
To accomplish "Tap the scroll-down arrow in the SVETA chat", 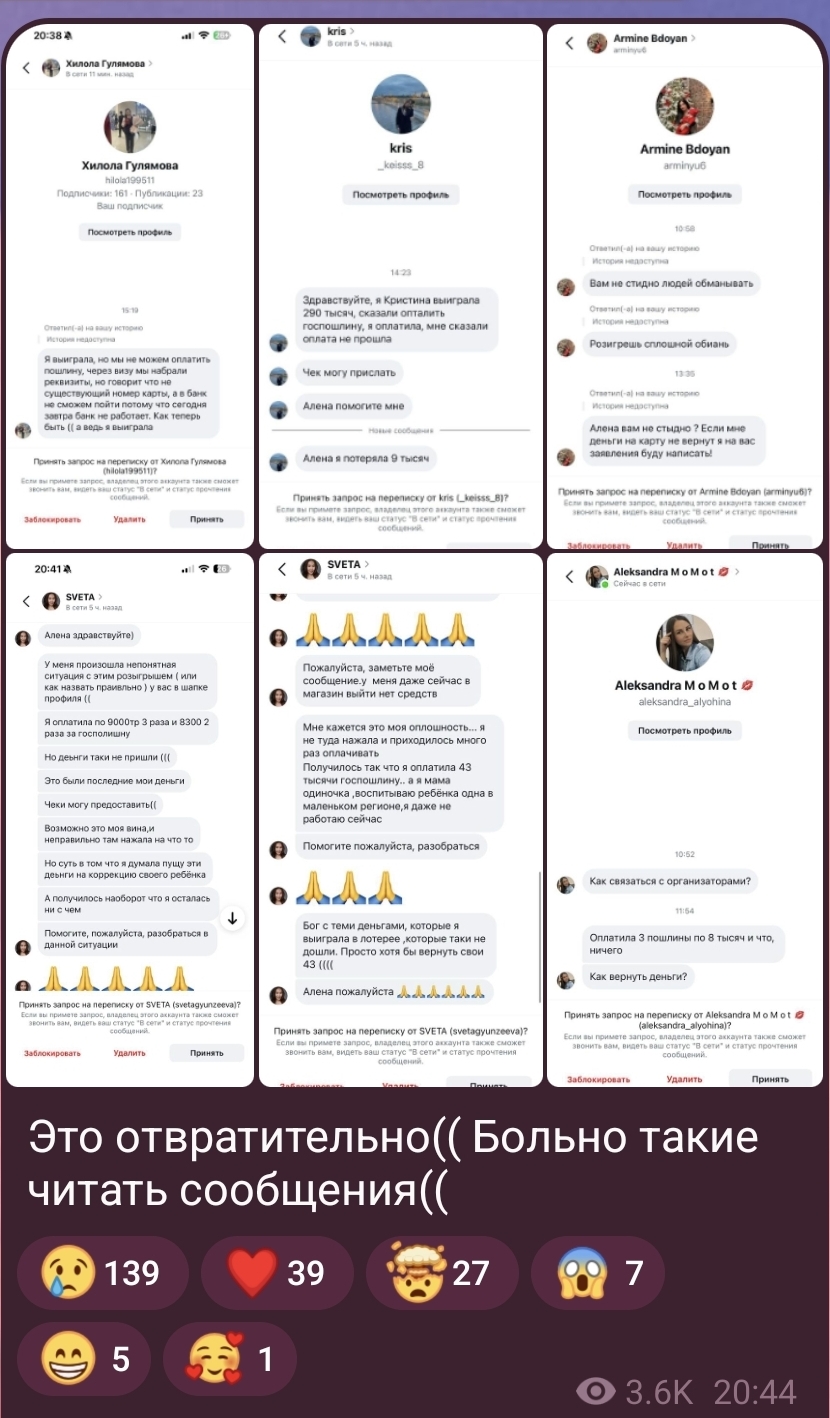I will (x=232, y=918).
